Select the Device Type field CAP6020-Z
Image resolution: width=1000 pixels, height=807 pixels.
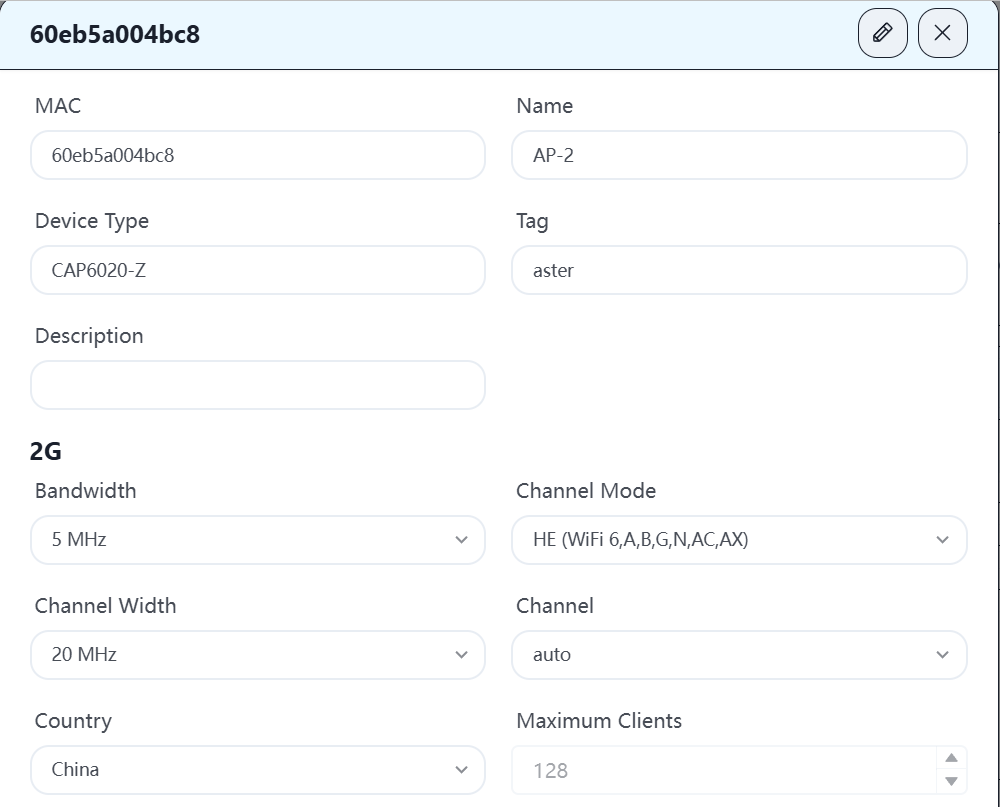pos(257,270)
